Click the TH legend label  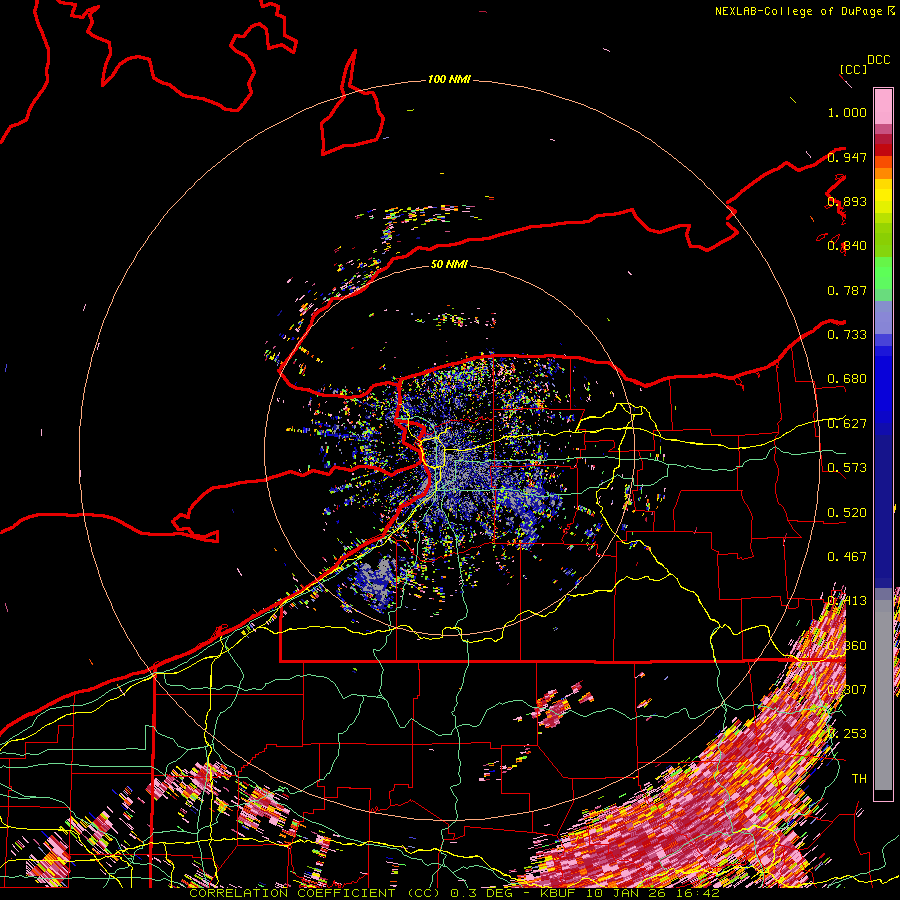coord(859,779)
